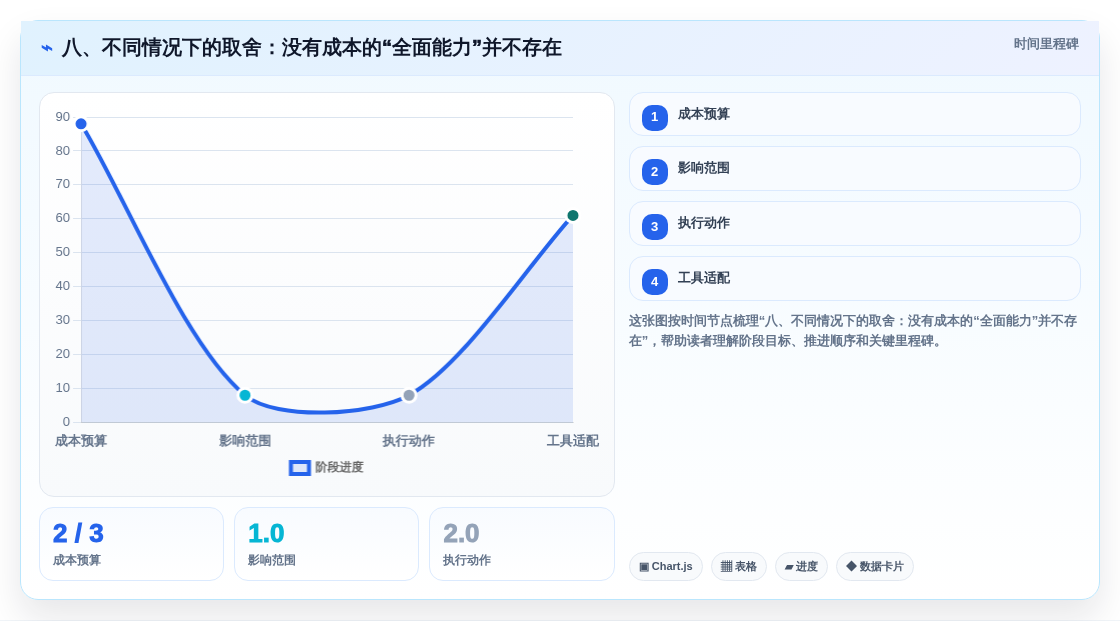The height and width of the screenshot is (621, 1120).
Task: Toggle the 阶段进度 legend swatch
Action: pos(299,468)
